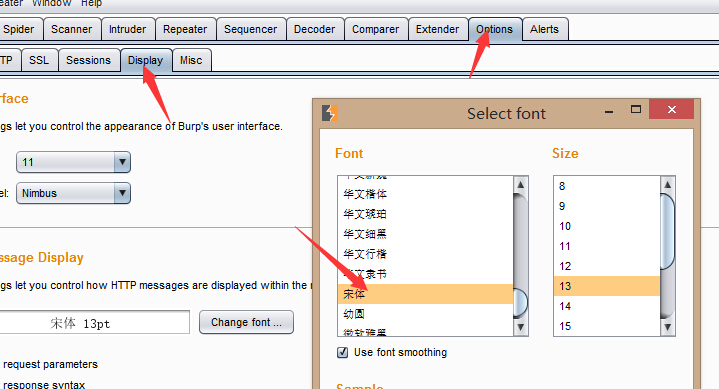The height and width of the screenshot is (389, 719).
Task: Toggle Use font smoothing checkbox
Action: pyautogui.click(x=343, y=352)
